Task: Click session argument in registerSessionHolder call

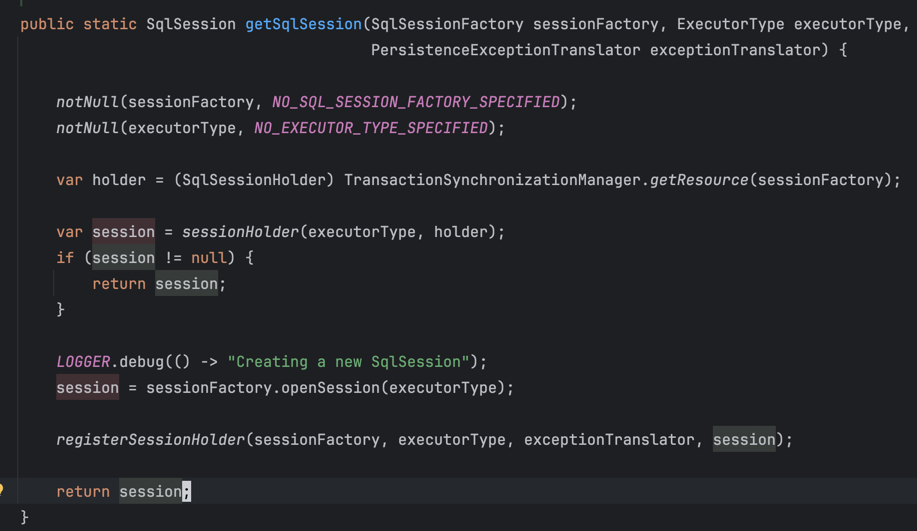Action: click(744, 439)
